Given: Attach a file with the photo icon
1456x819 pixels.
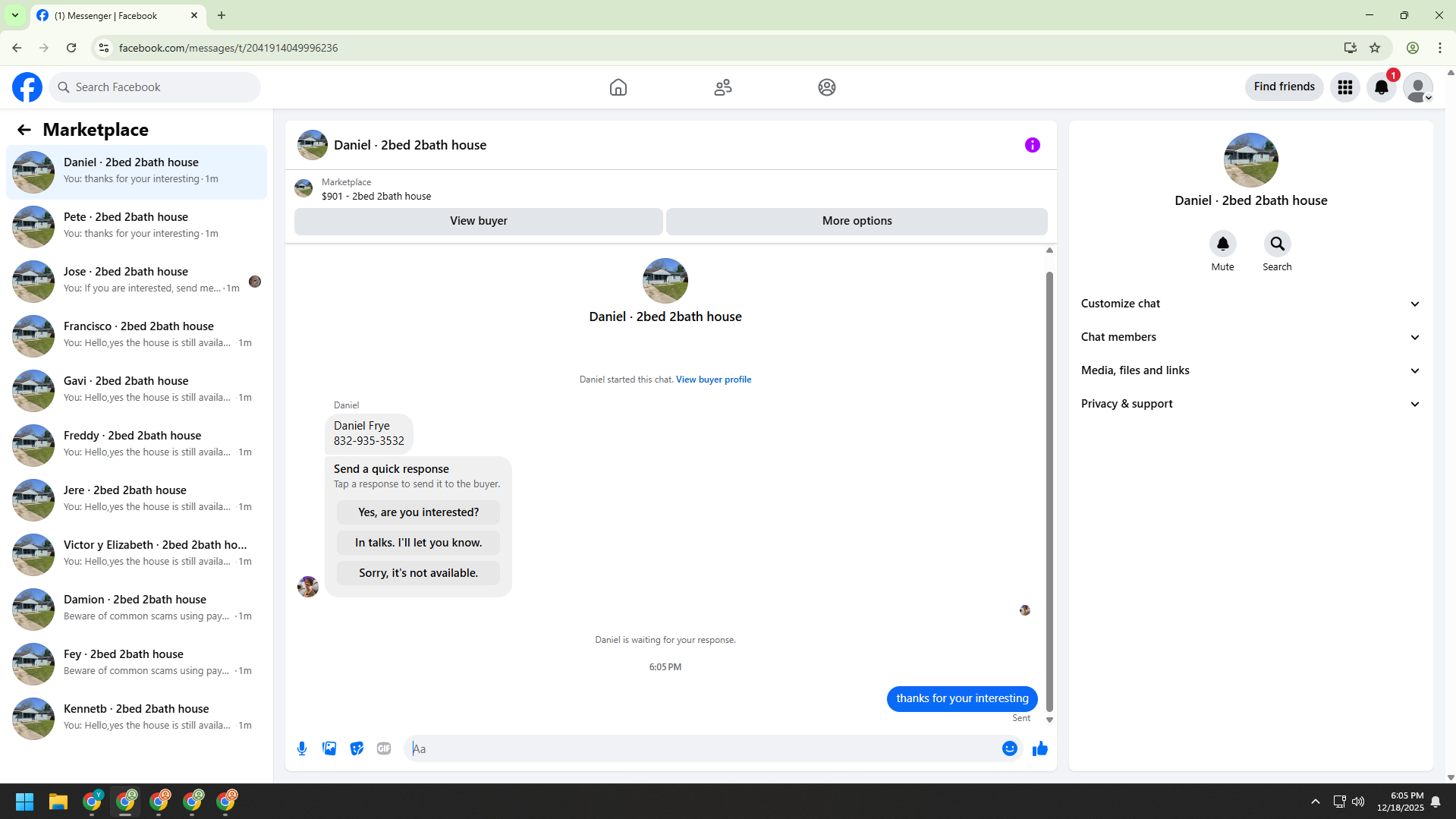Looking at the screenshot, I should (329, 748).
